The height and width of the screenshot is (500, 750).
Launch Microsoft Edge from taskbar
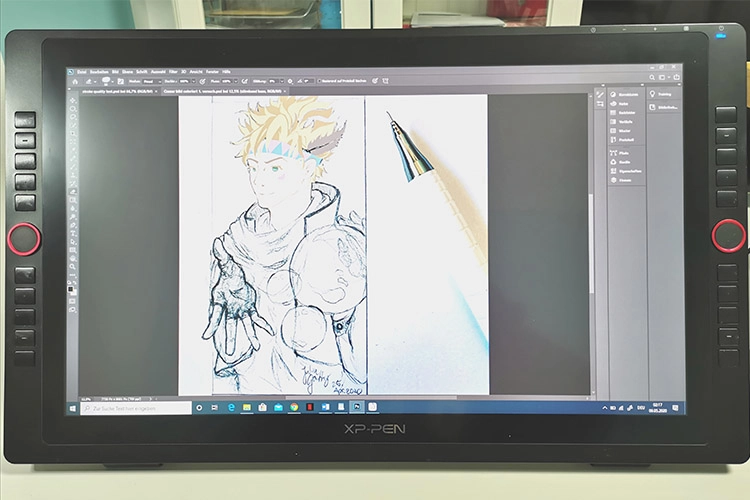point(232,407)
